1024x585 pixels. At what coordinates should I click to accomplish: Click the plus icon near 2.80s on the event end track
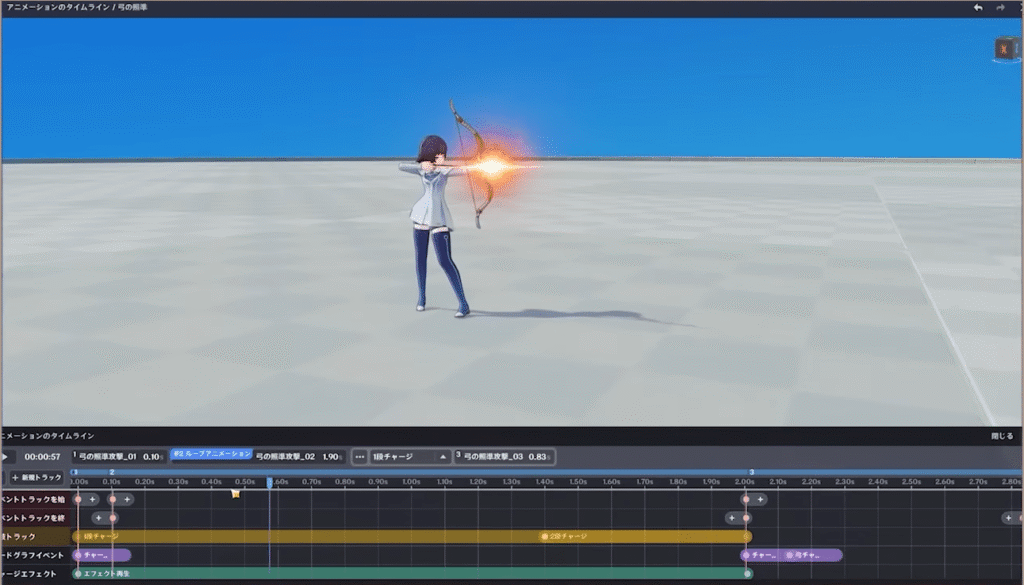click(x=1009, y=518)
